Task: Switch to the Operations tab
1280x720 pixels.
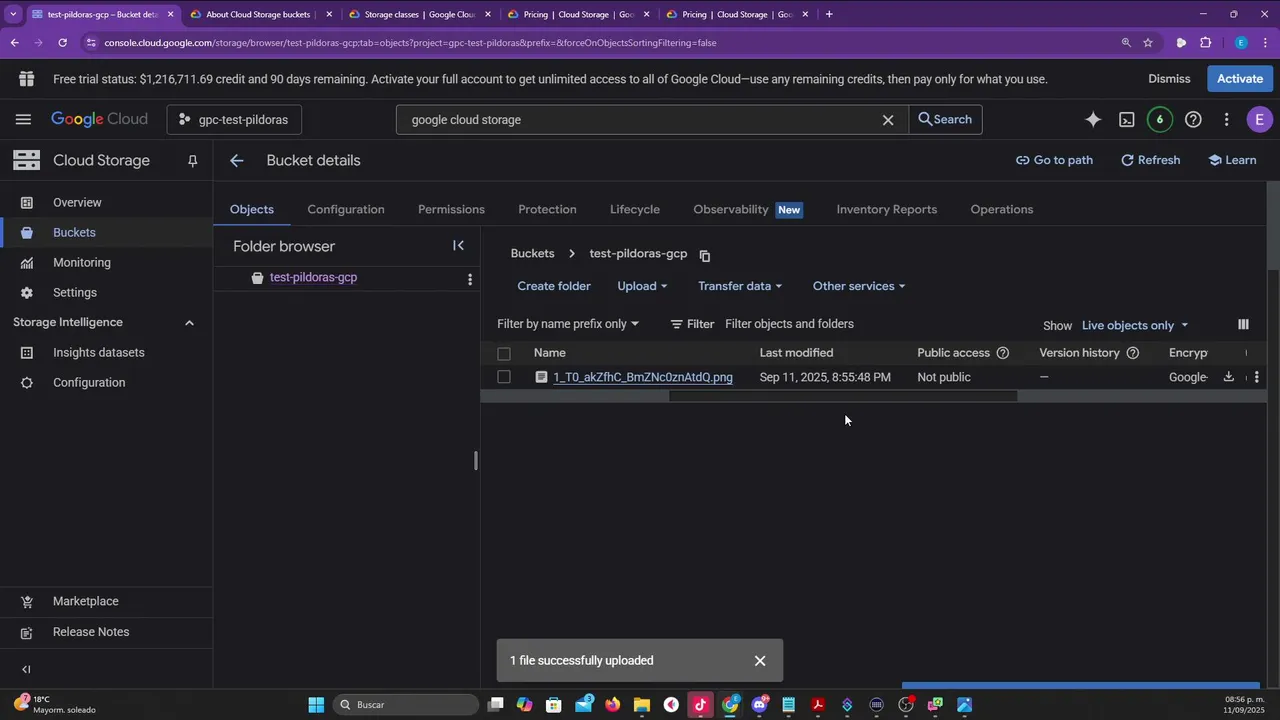Action: [1002, 209]
